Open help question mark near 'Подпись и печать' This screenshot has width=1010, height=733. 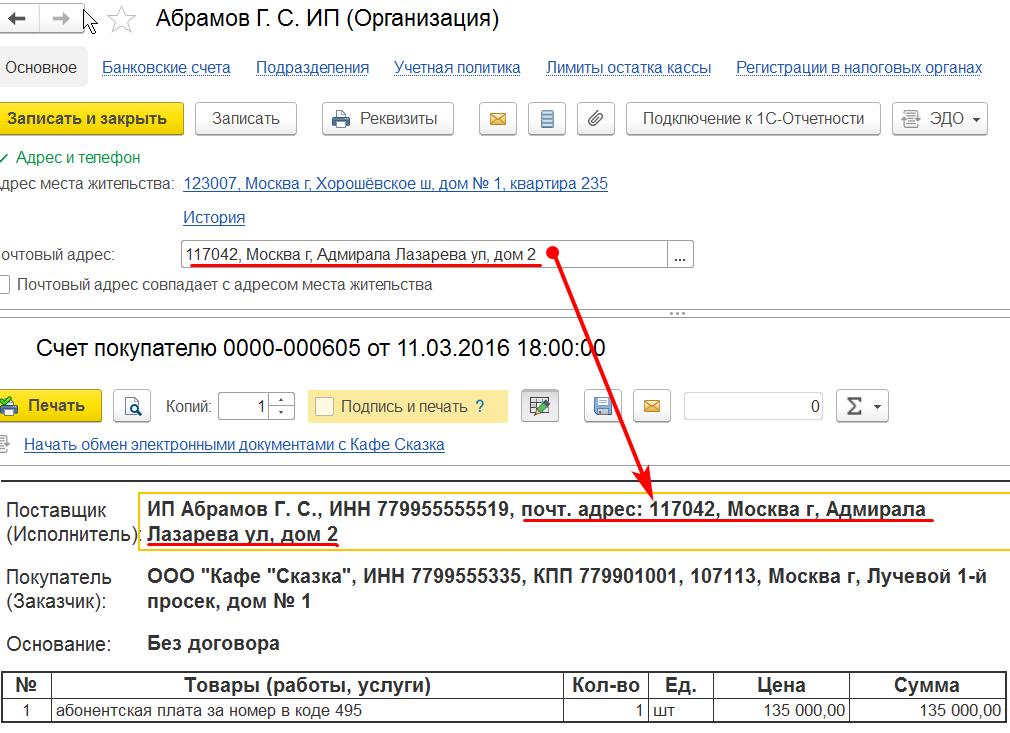[479, 406]
